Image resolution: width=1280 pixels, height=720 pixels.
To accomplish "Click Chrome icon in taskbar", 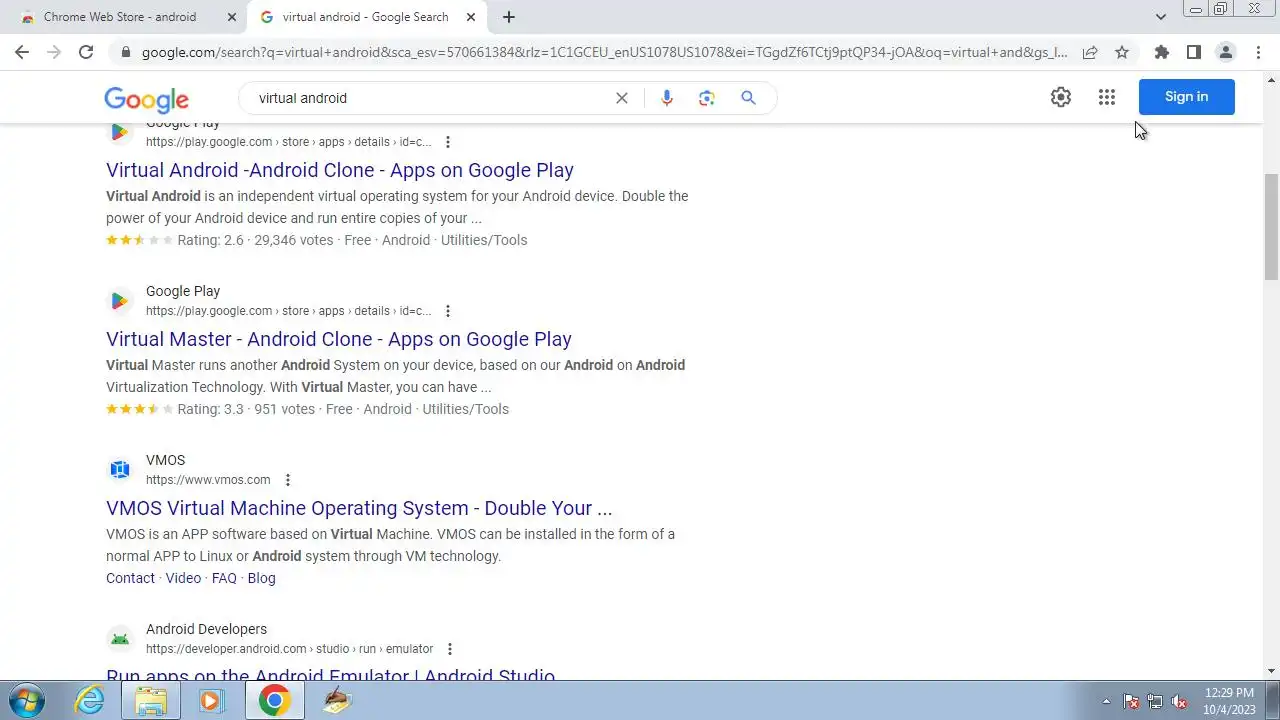I will click(274, 700).
